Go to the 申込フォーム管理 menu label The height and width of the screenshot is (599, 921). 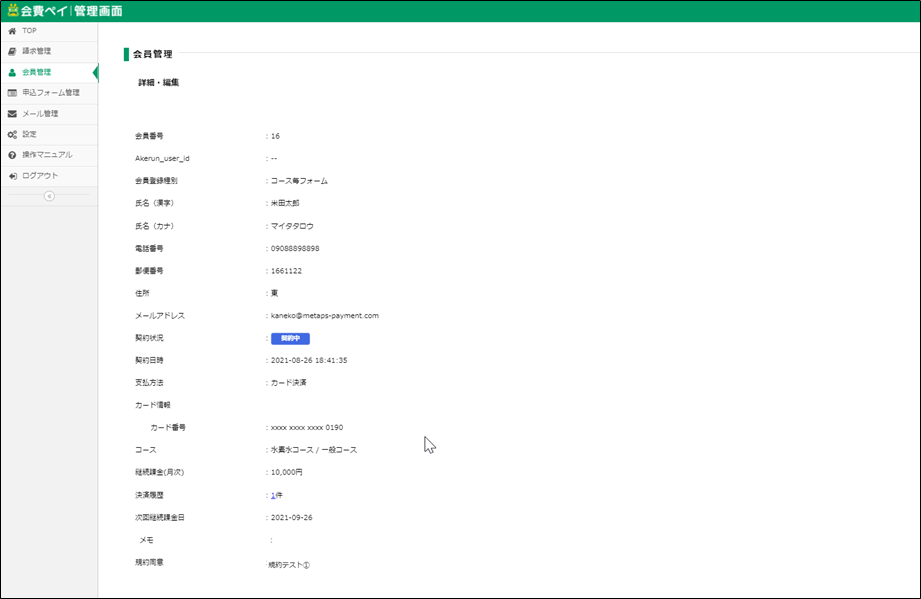click(x=51, y=93)
